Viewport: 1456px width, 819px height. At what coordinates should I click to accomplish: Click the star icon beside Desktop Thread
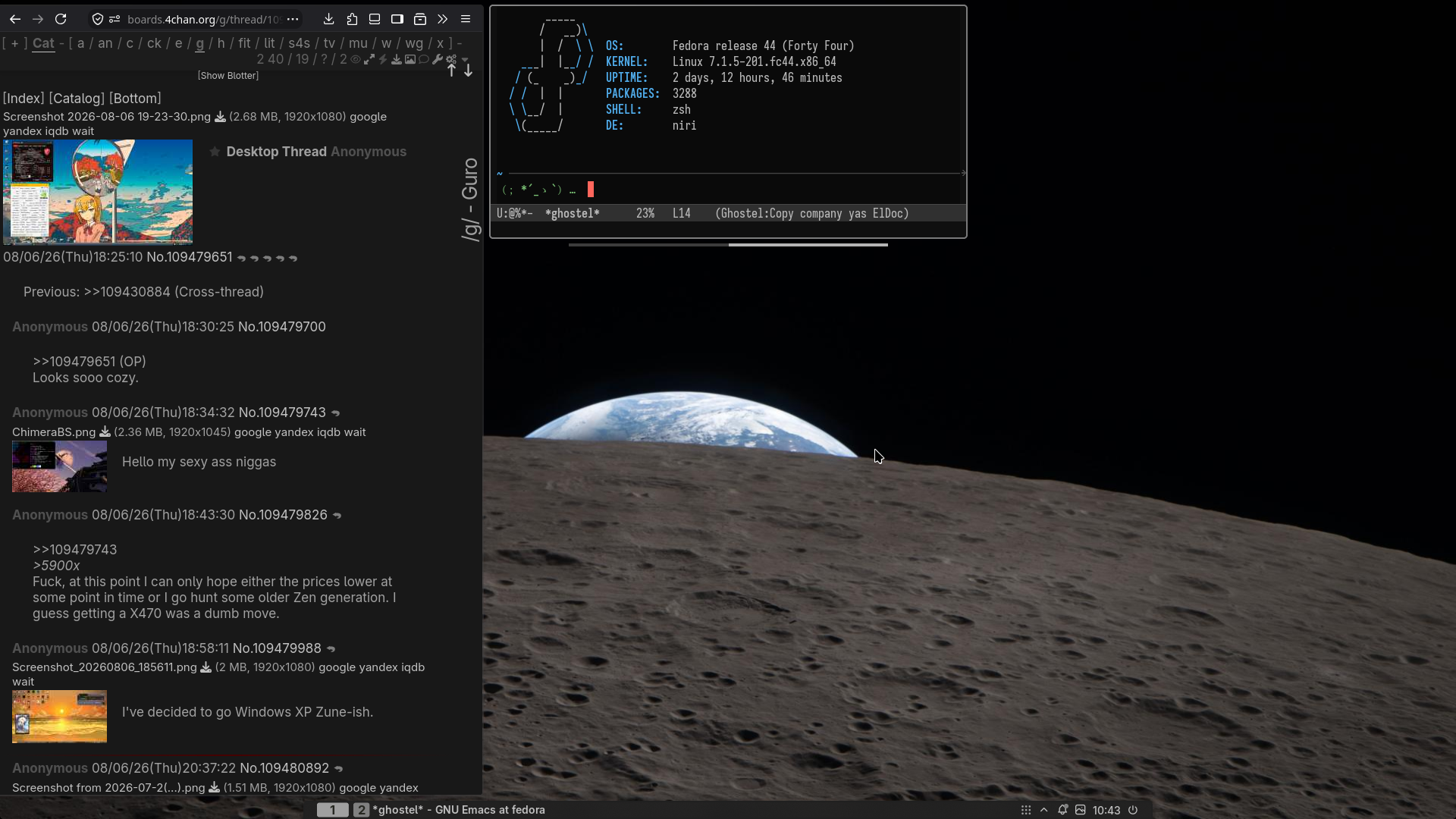tap(215, 152)
